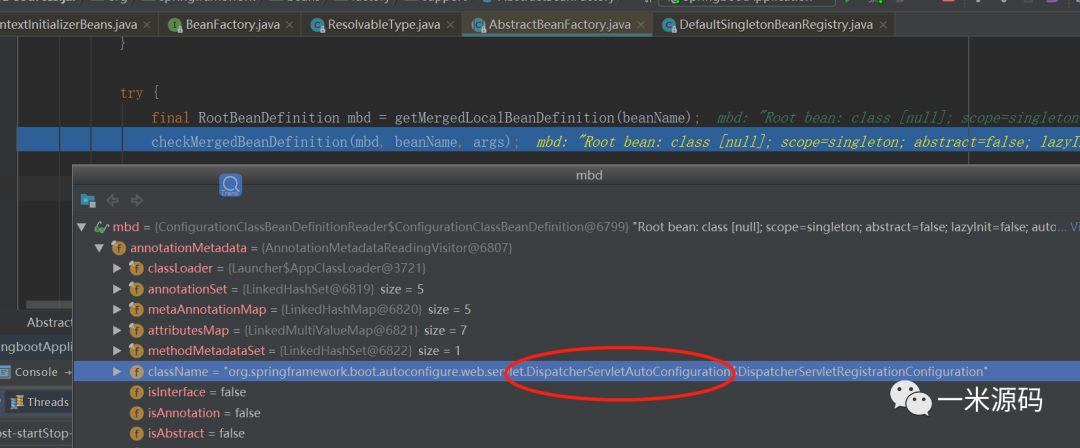Viewport: 1080px width, 448px height.
Task: Expand the className node
Action: pos(118,371)
